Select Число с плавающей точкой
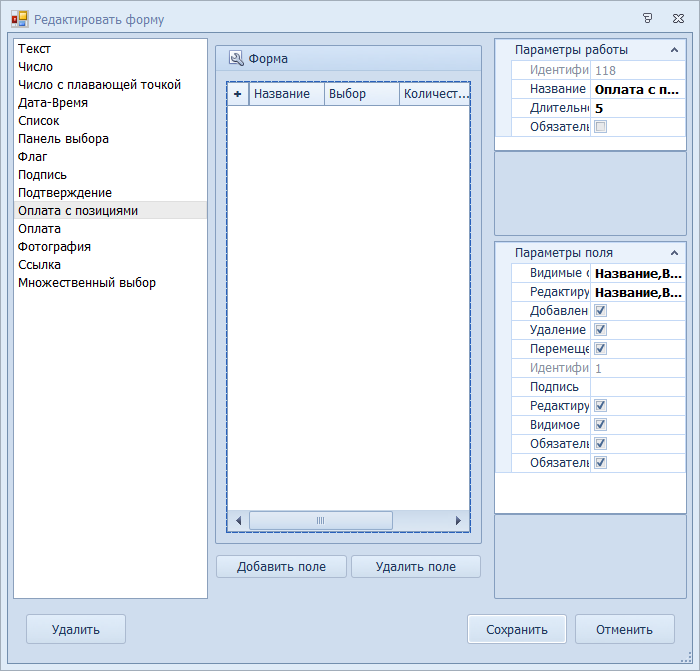This screenshot has height=671, width=700. [x=110, y=85]
